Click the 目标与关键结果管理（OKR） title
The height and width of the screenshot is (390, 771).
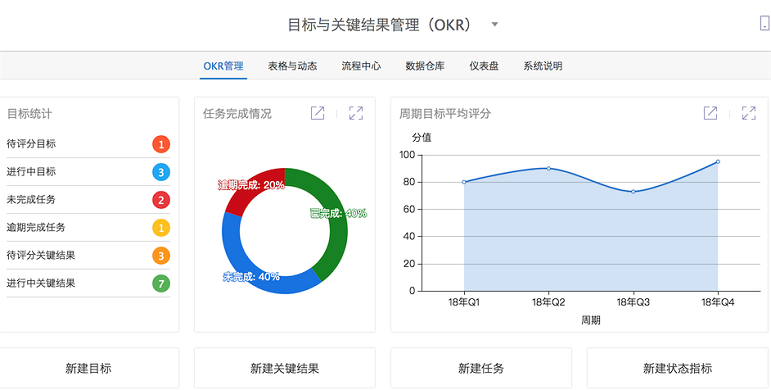pos(380,25)
